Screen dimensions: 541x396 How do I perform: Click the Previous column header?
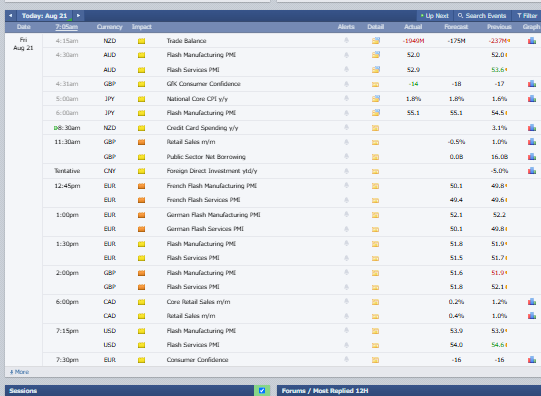[499, 27]
